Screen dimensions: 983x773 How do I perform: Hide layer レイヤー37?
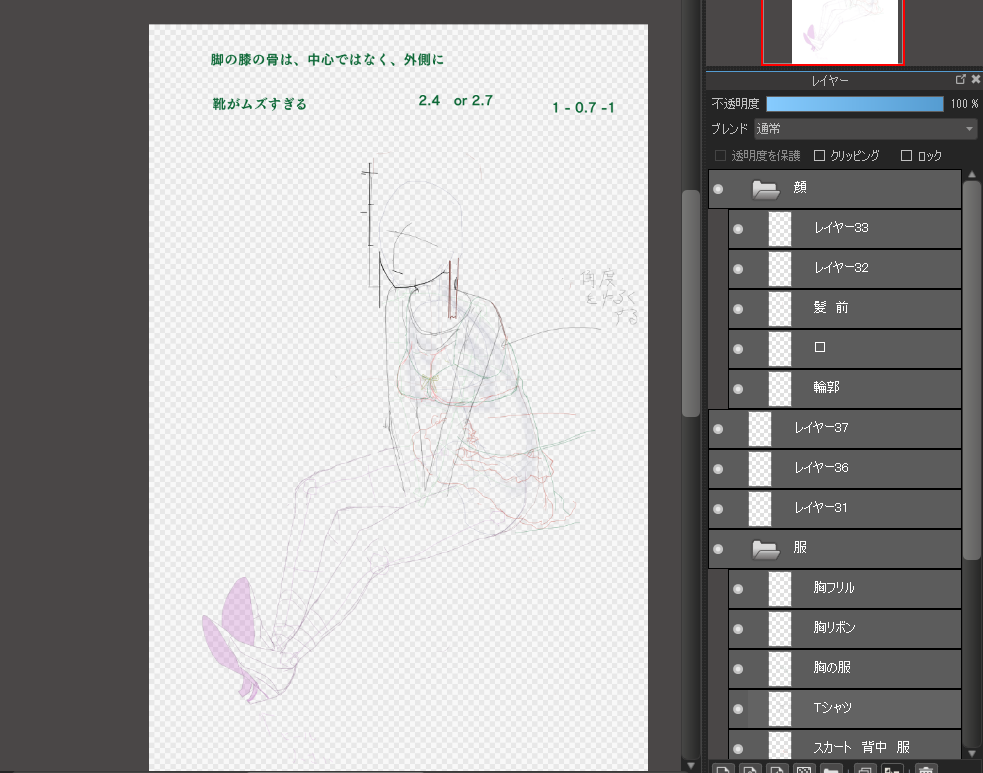tap(718, 429)
